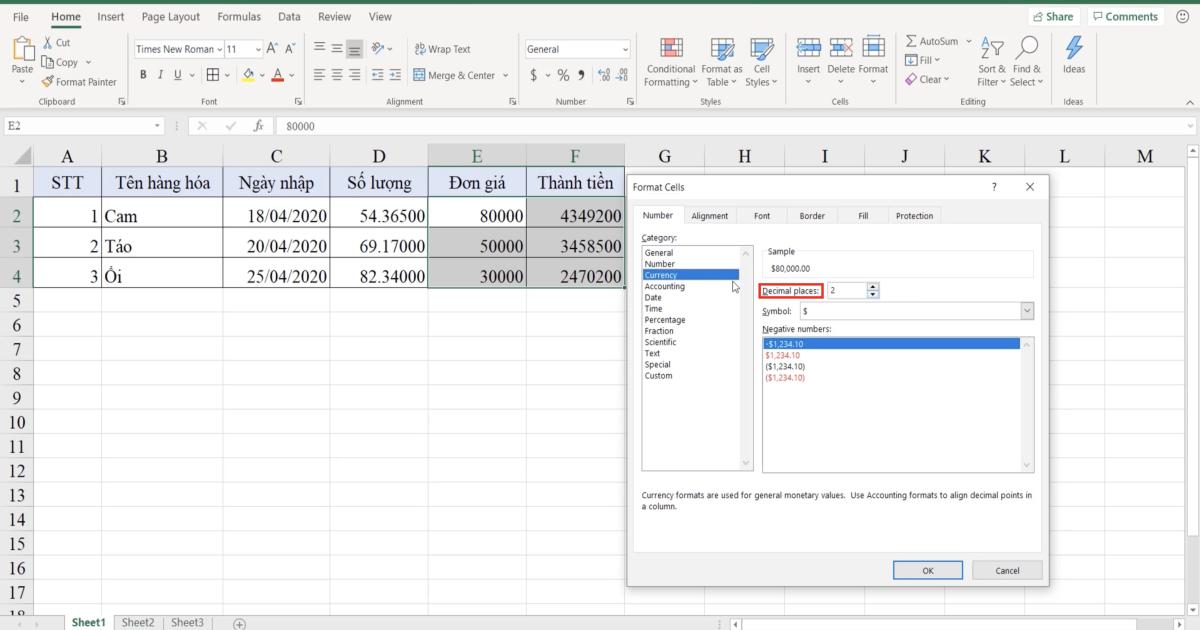Switch to Sheet2
The image size is (1200, 630).
pyautogui.click(x=138, y=622)
